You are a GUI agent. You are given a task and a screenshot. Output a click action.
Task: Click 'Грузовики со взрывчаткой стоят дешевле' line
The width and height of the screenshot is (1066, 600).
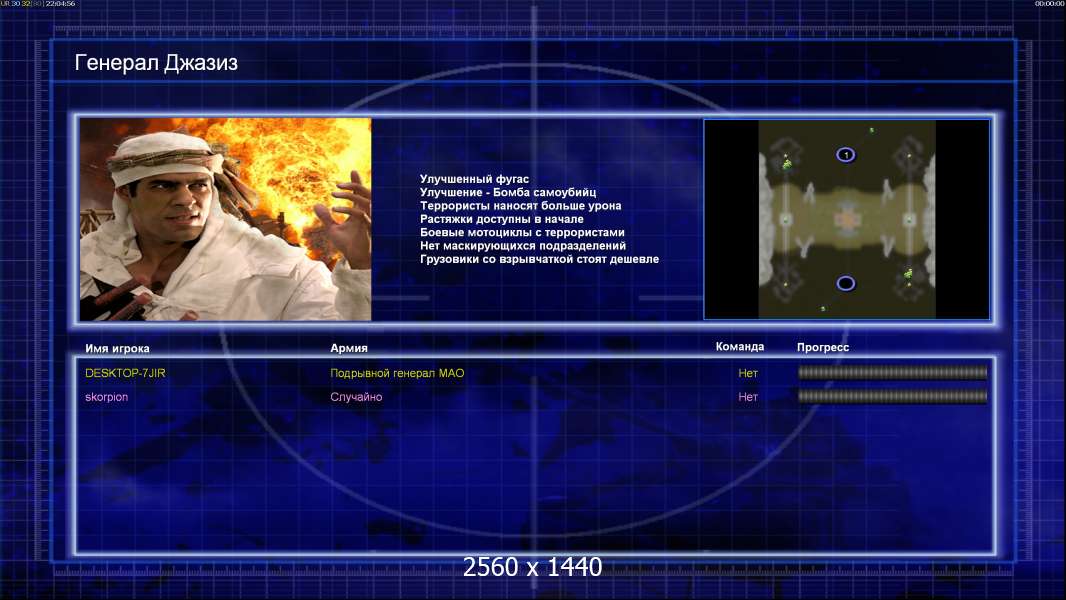tap(539, 259)
